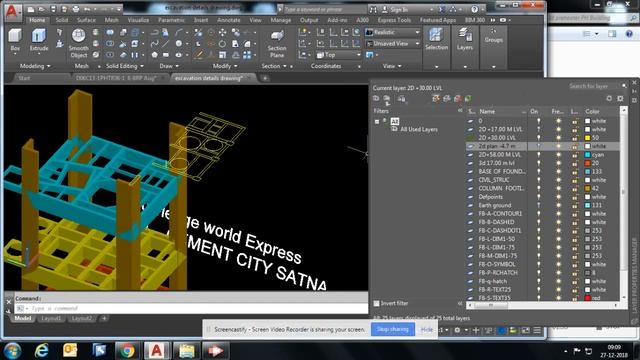This screenshot has width=640, height=360.
Task: Click the AutoCAD taskbar icon
Action: (x=156, y=350)
